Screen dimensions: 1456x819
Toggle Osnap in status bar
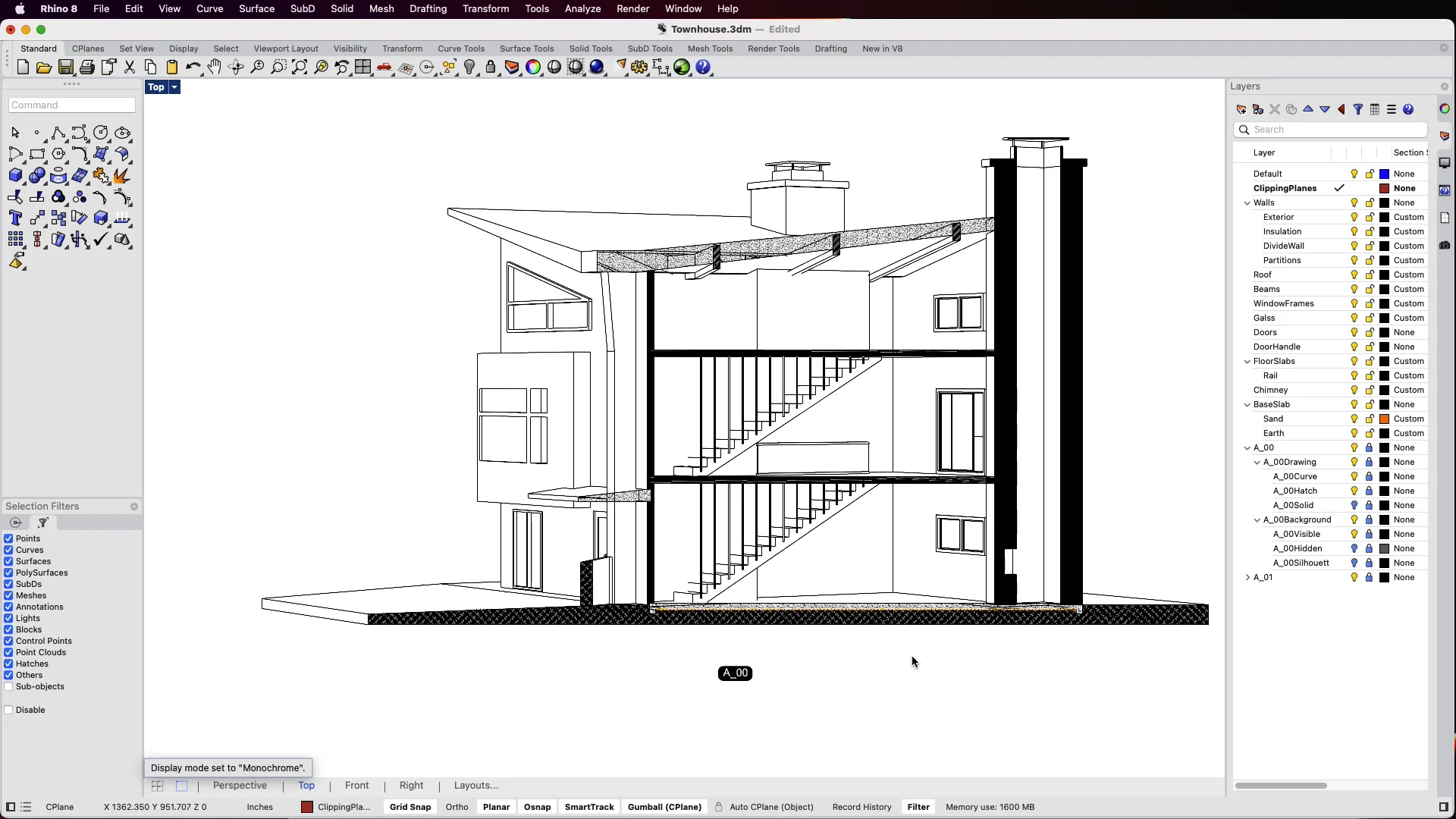(x=537, y=807)
